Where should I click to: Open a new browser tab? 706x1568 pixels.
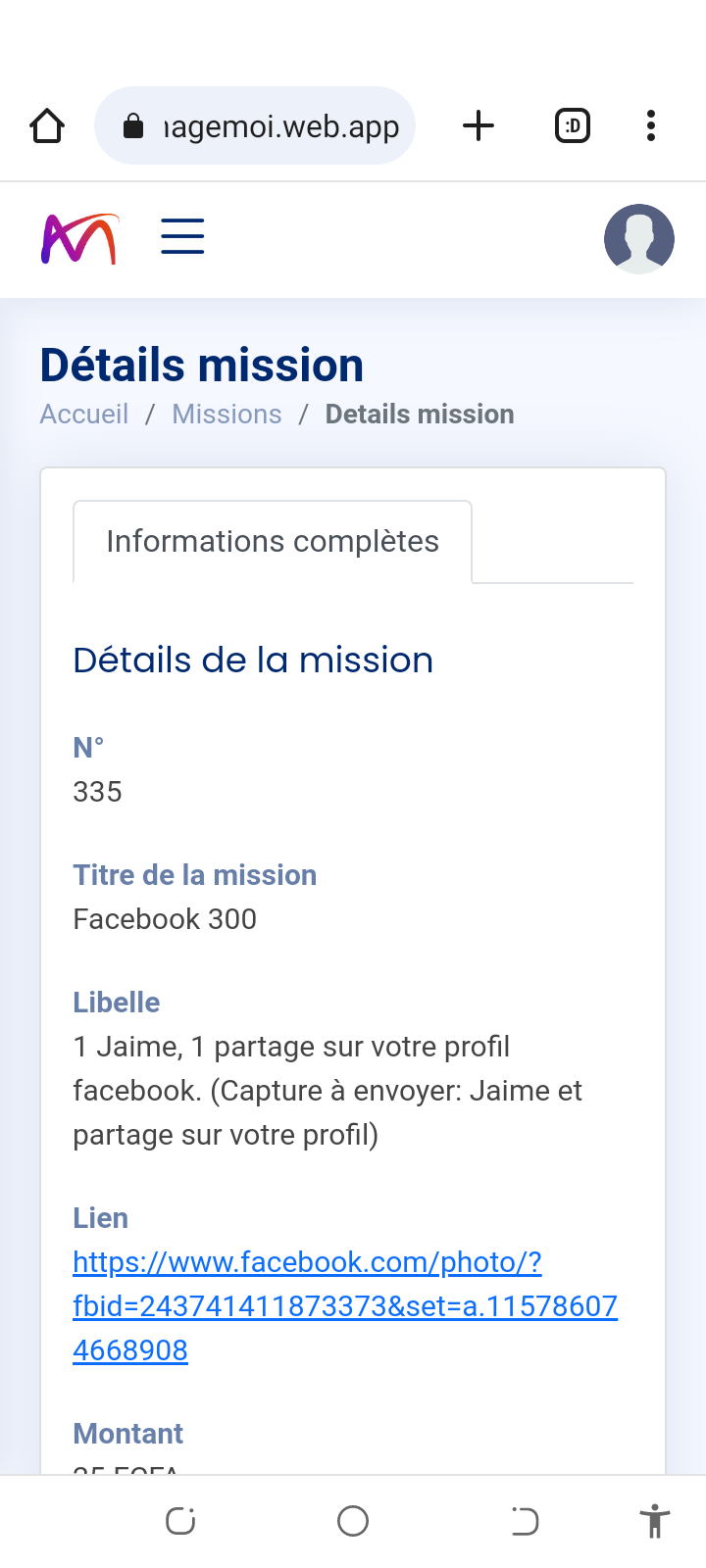479,126
